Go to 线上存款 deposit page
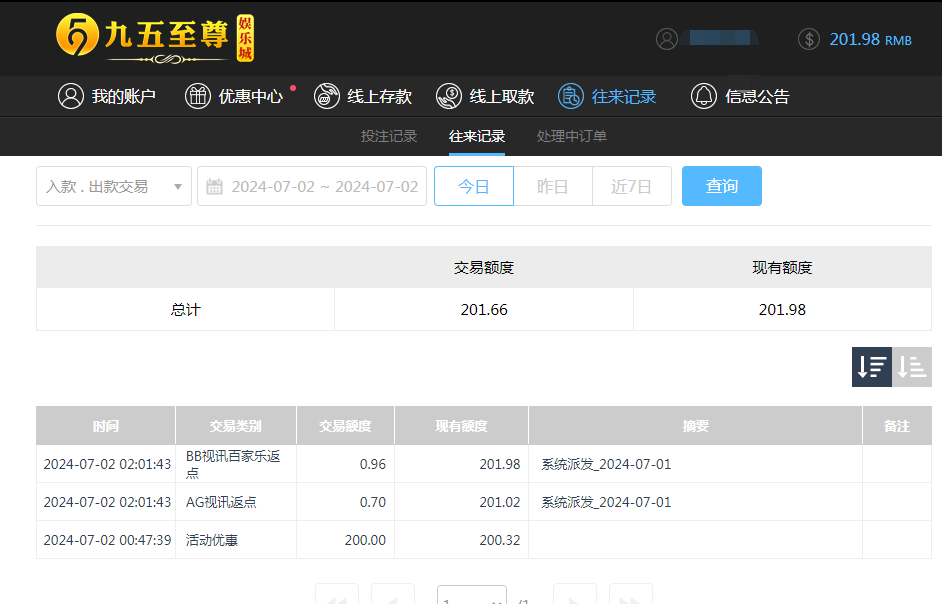 point(362,97)
